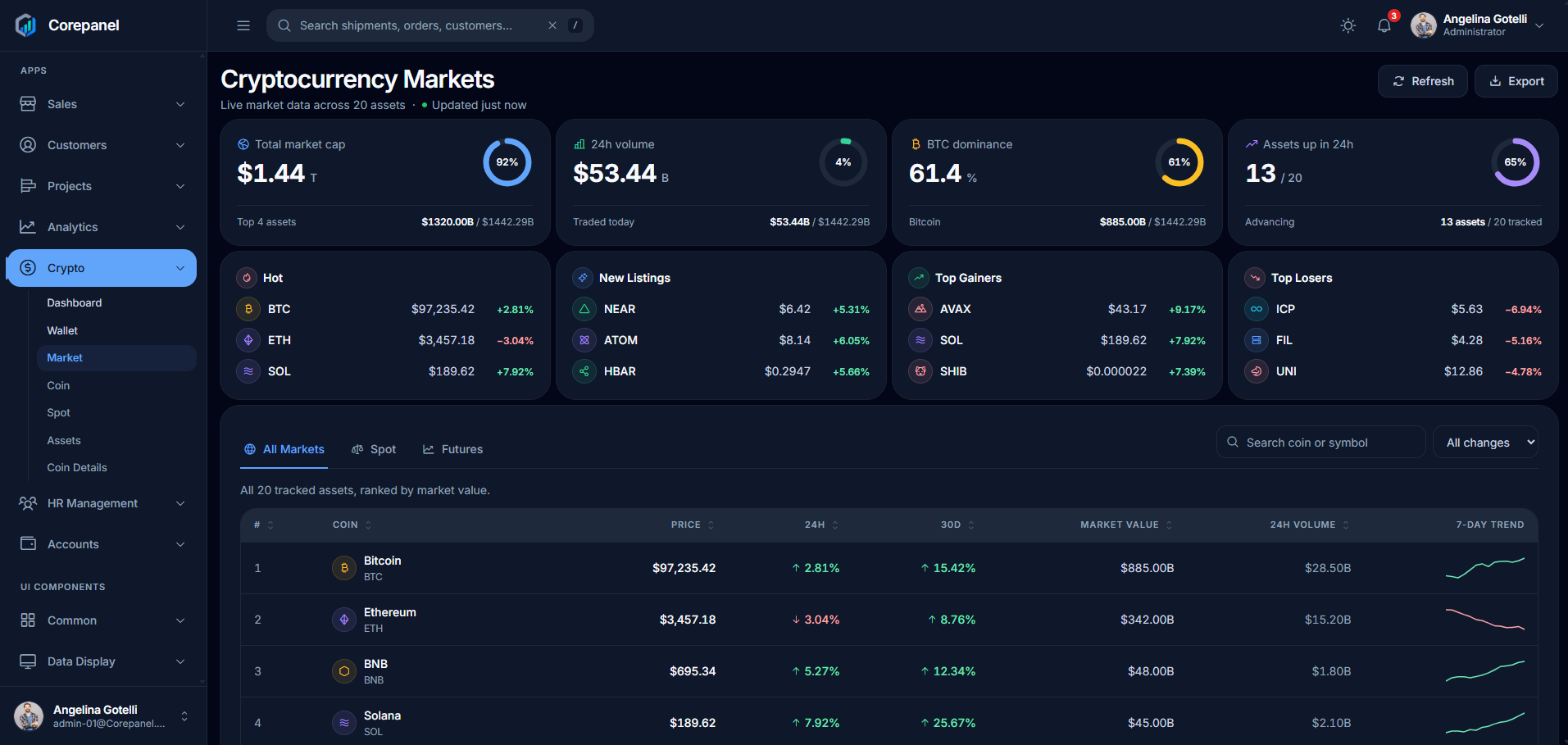Sort table by Market Value column
The width and height of the screenshot is (1568, 745).
[x=1126, y=525]
